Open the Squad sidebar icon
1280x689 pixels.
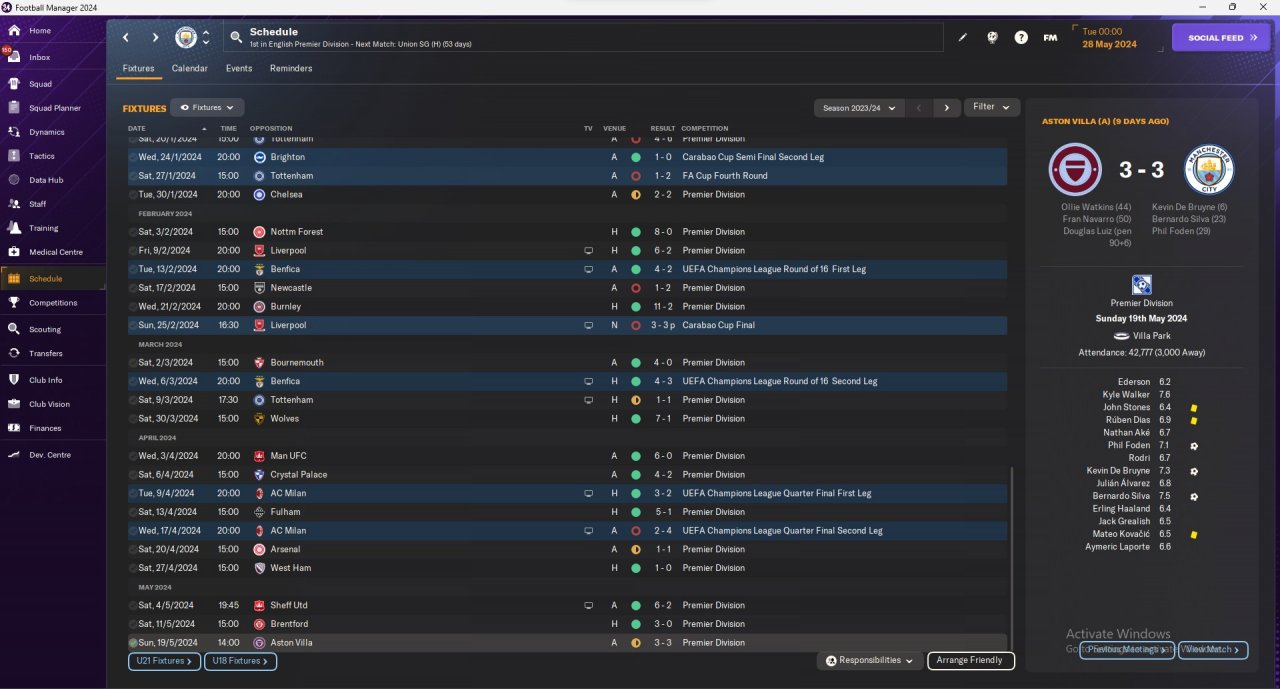point(14,84)
